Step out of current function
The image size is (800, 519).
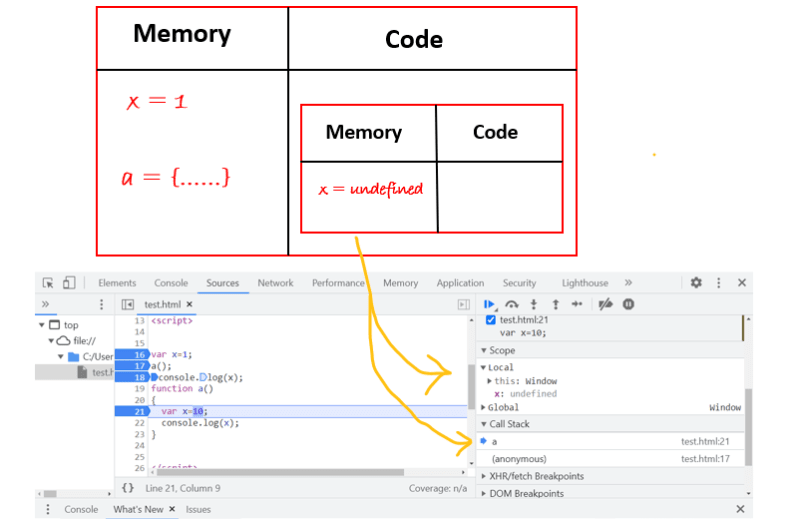tap(555, 305)
